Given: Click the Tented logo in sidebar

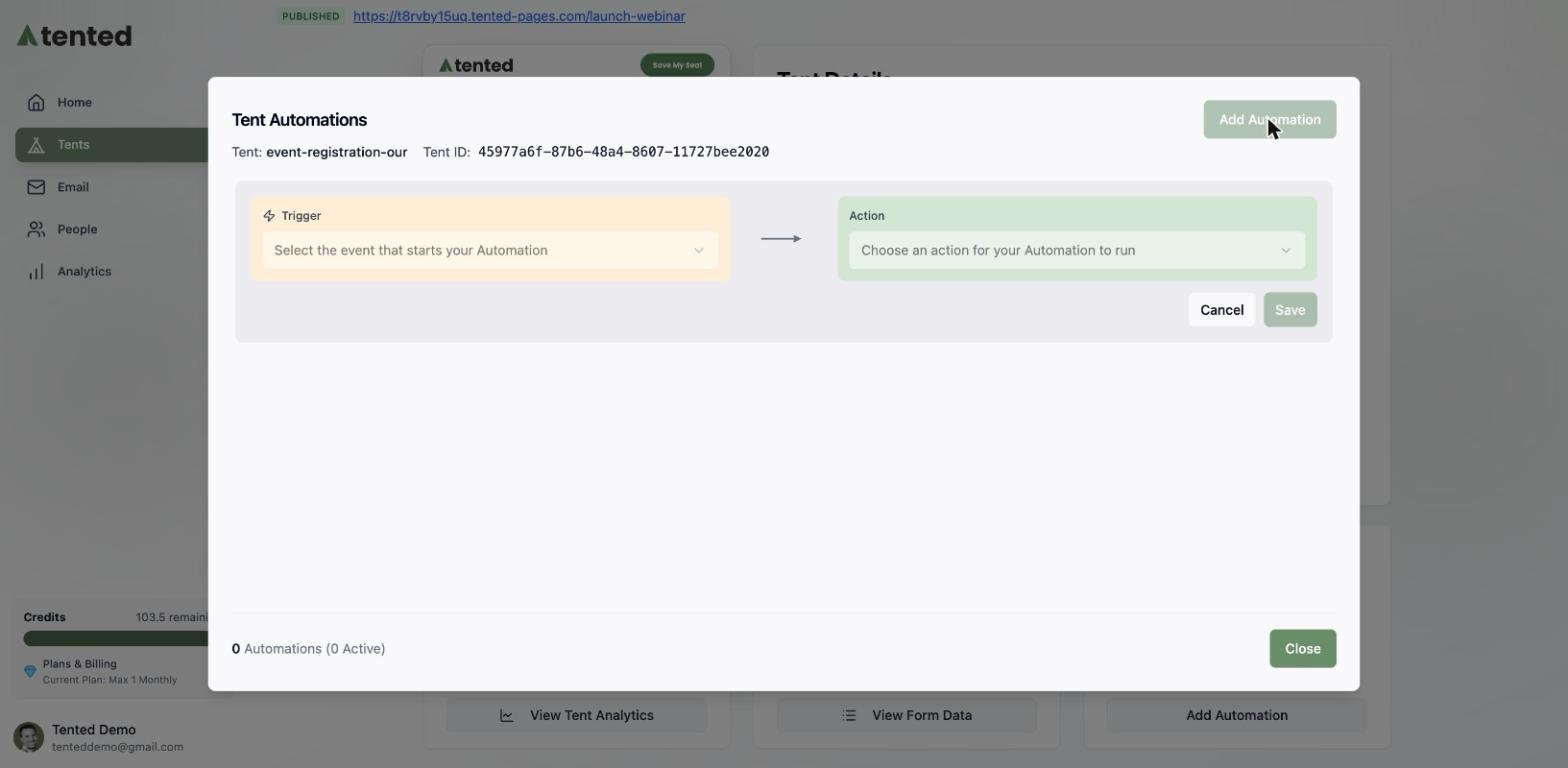Looking at the screenshot, I should point(74,36).
